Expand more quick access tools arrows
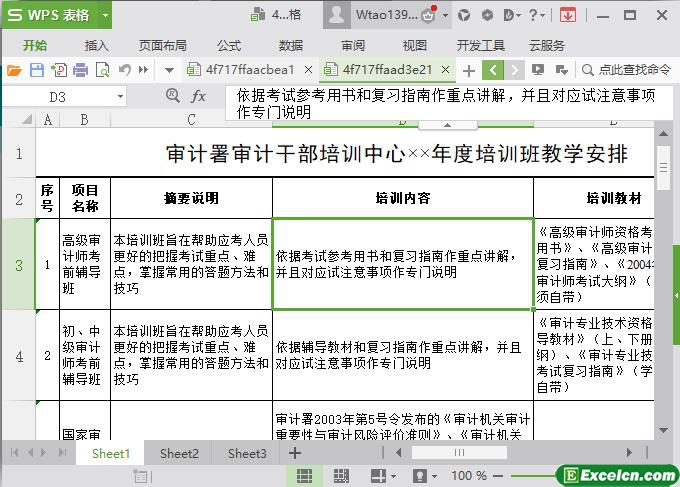Image resolution: width=680 pixels, height=487 pixels. 144,70
